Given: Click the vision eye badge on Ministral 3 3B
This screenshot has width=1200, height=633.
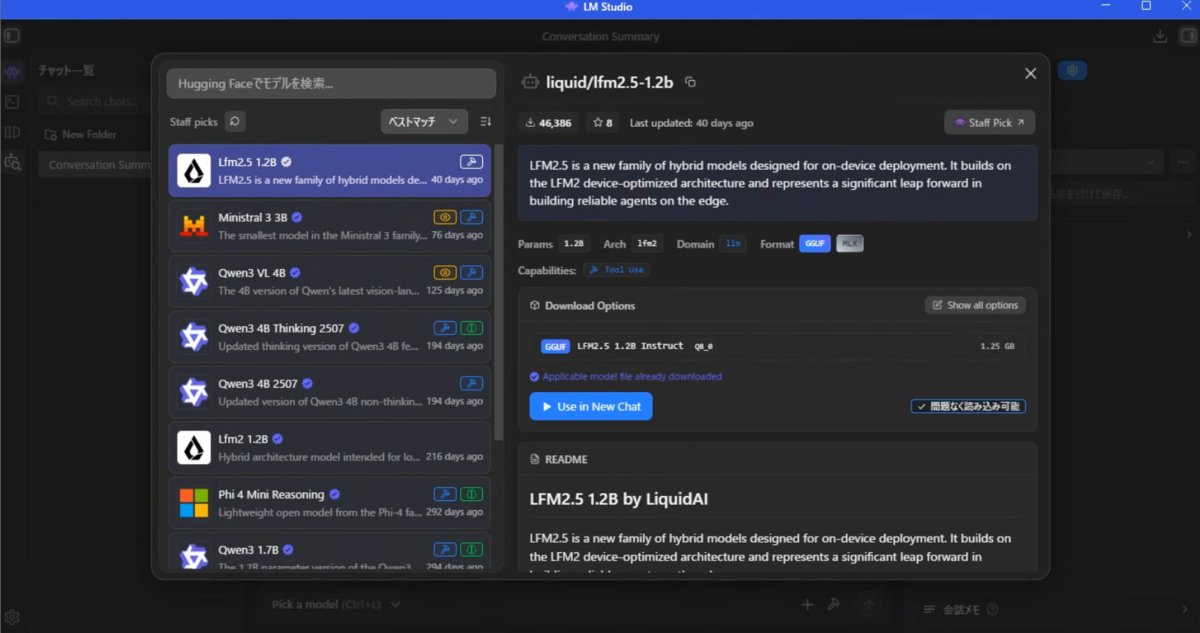Looking at the screenshot, I should [445, 217].
